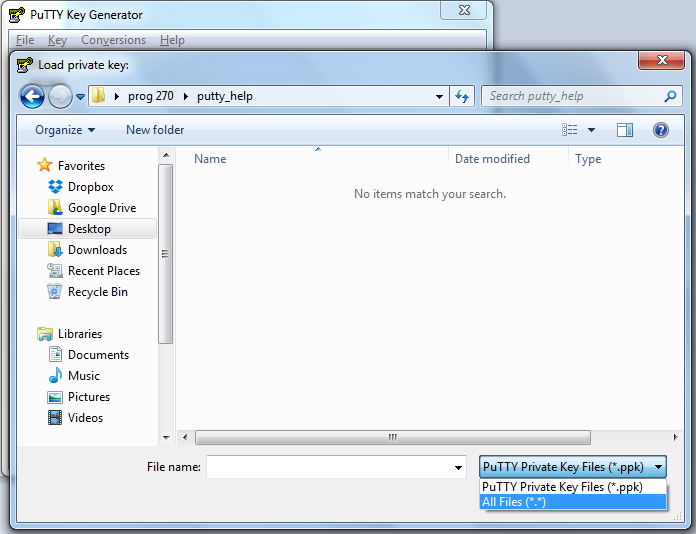Click the Recycle Bin icon
Image resolution: width=696 pixels, height=534 pixels.
tap(55, 292)
